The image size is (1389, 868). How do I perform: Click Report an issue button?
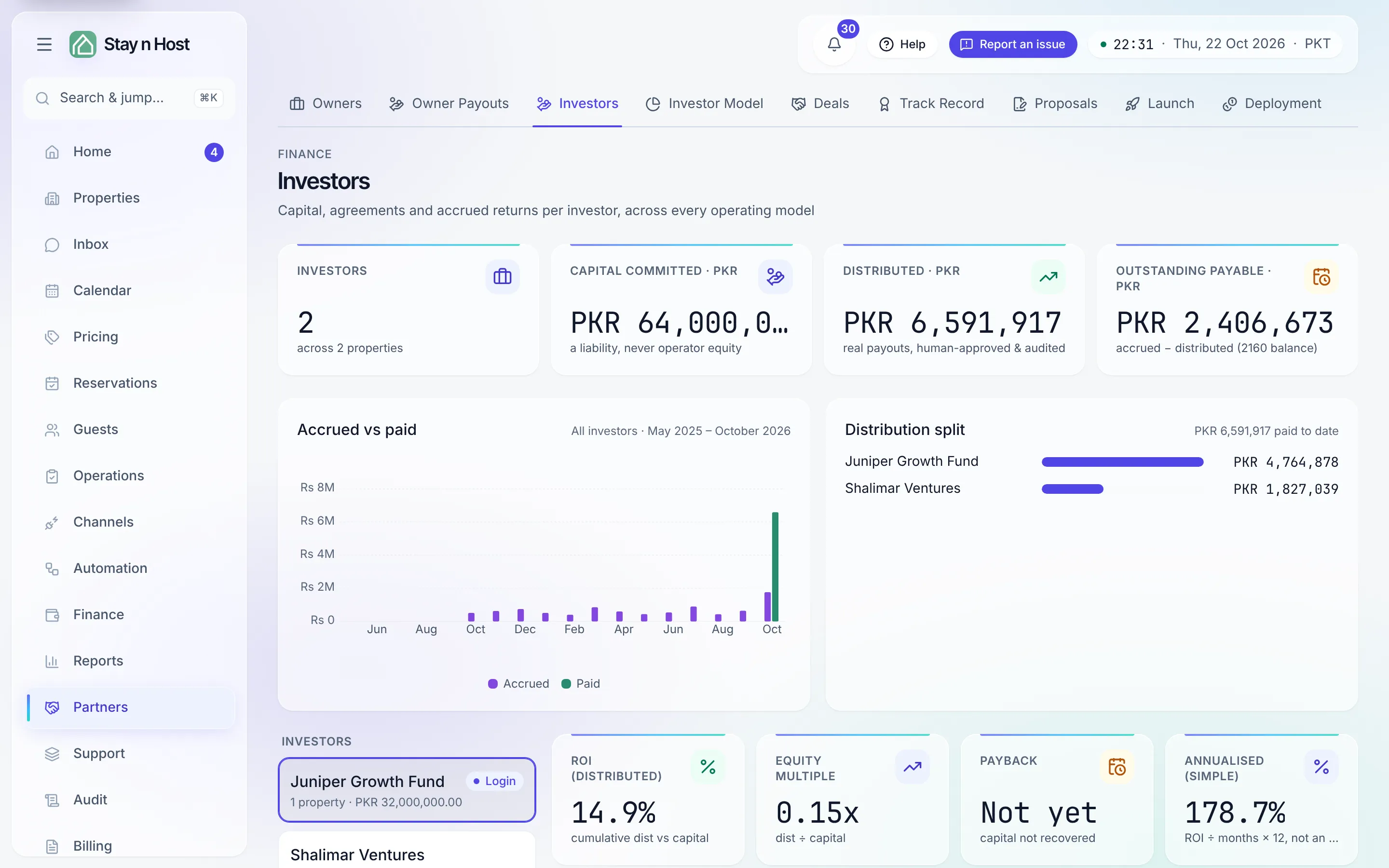(x=1012, y=44)
